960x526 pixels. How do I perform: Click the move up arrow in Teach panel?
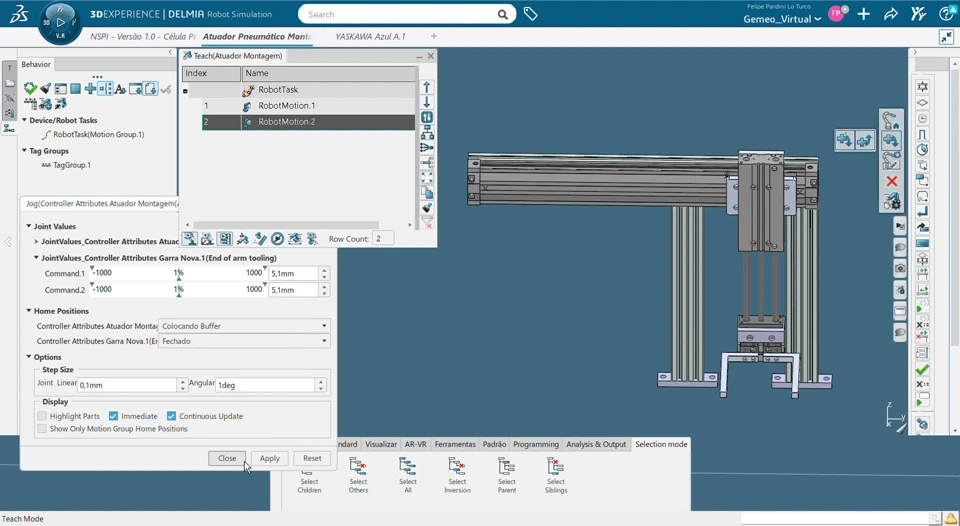(427, 88)
